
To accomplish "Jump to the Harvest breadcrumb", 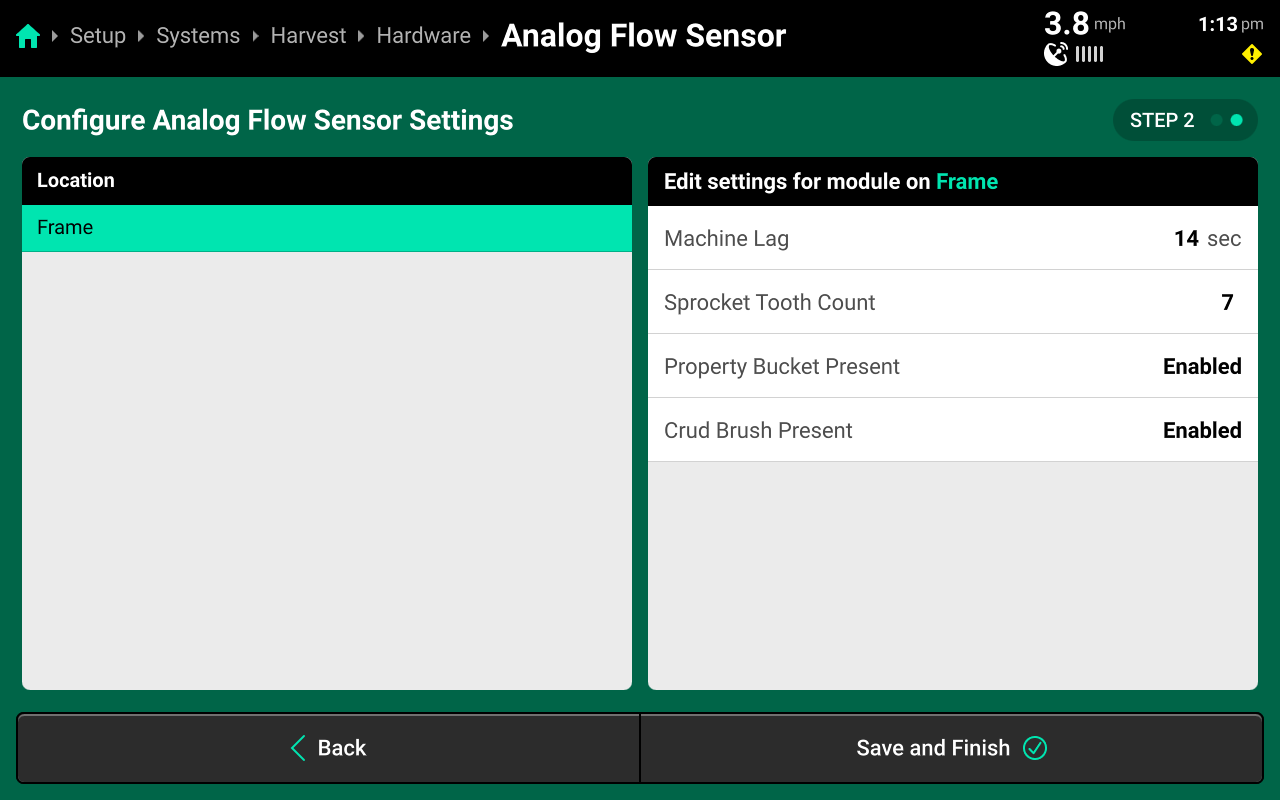I will click(x=308, y=36).
